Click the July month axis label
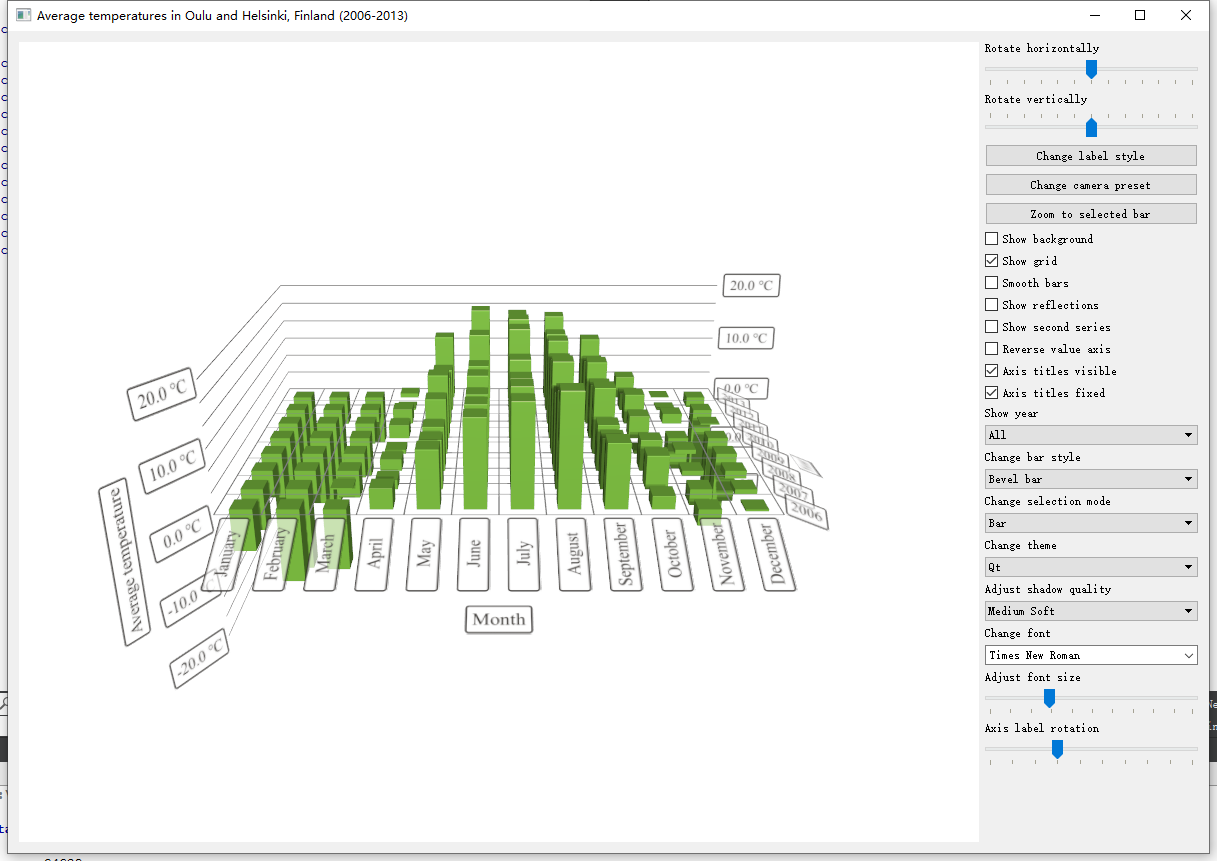The image size is (1217, 861). coord(525,554)
